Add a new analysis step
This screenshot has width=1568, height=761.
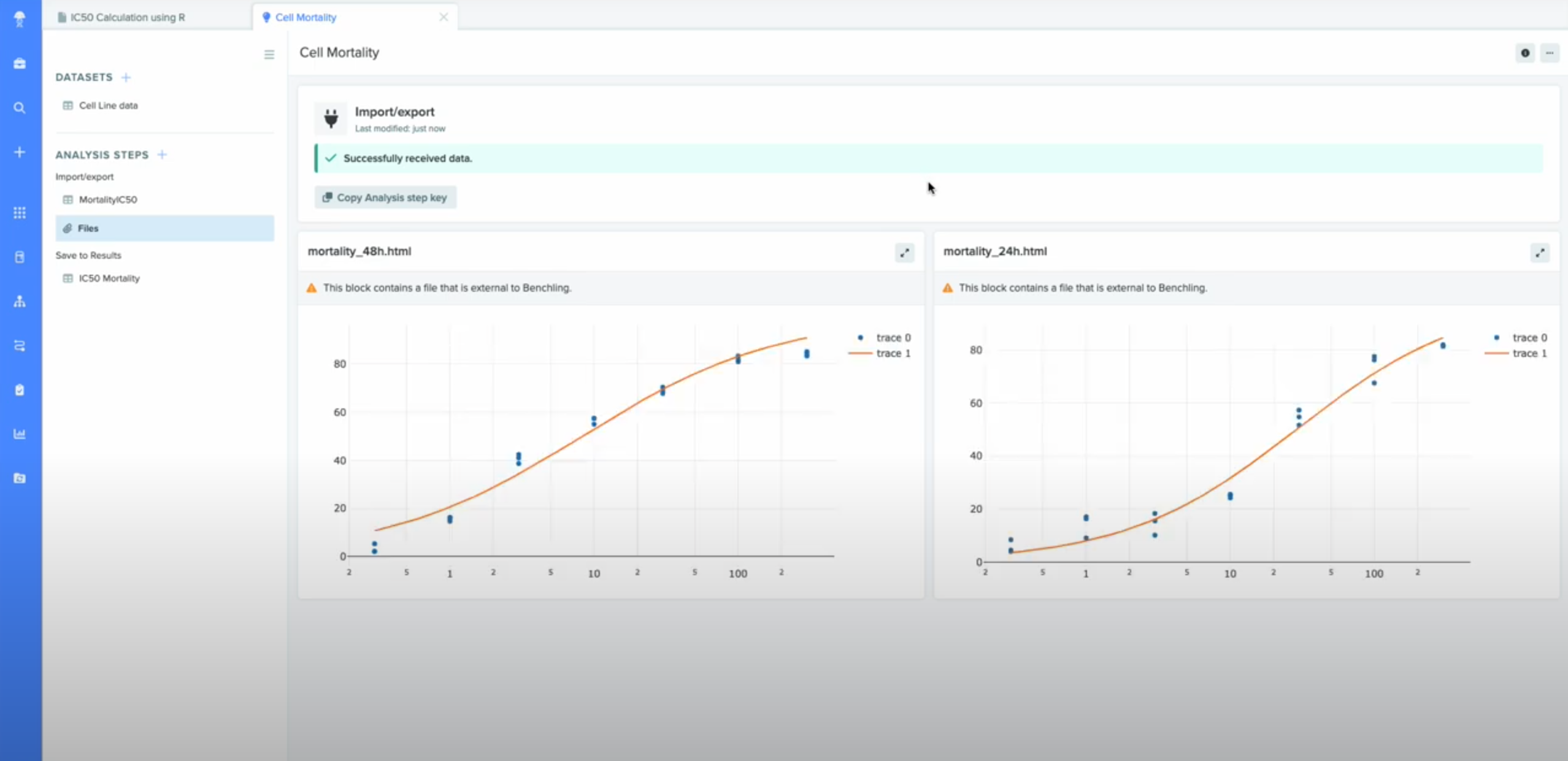click(162, 155)
